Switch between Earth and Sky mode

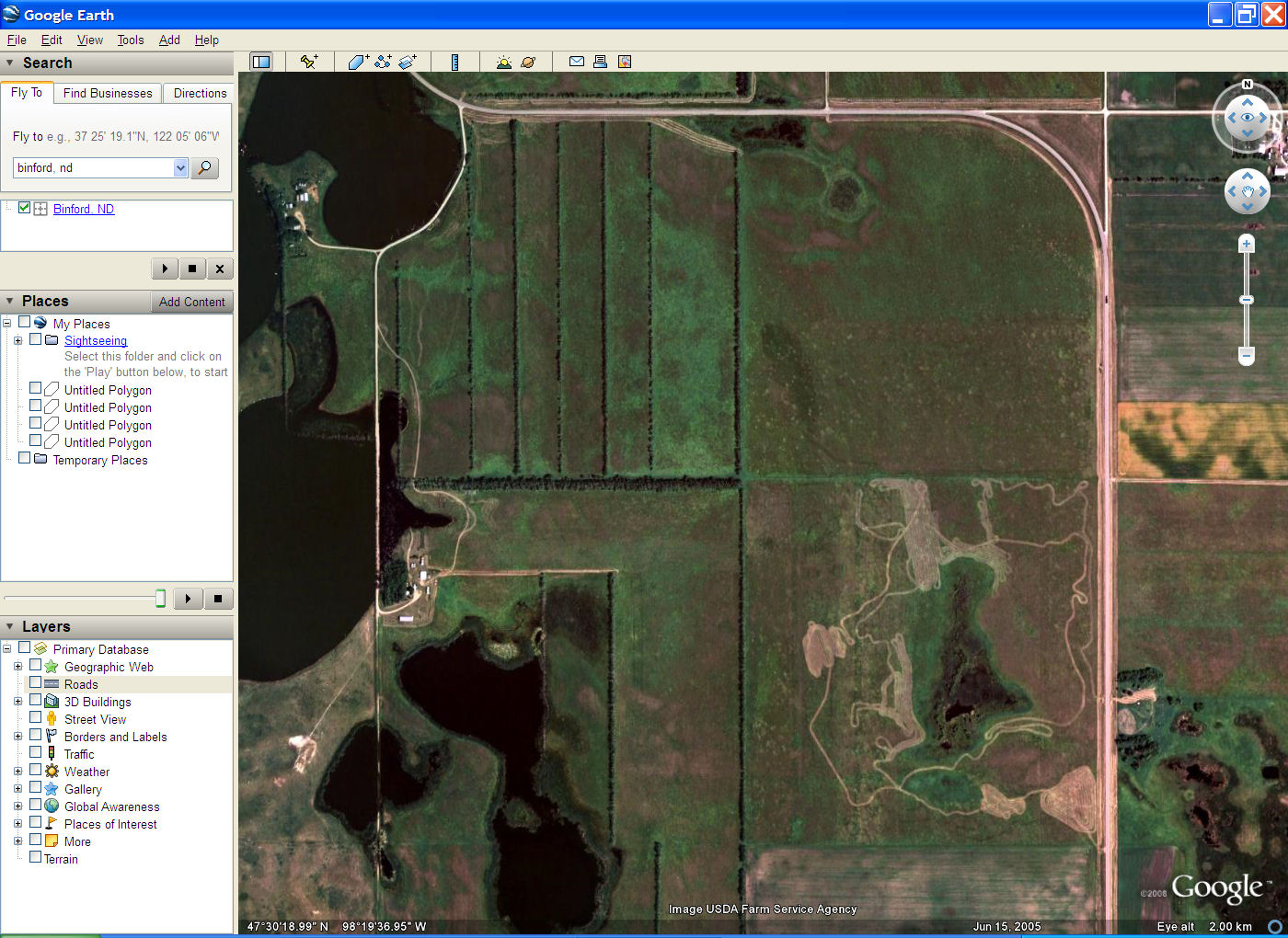[528, 62]
